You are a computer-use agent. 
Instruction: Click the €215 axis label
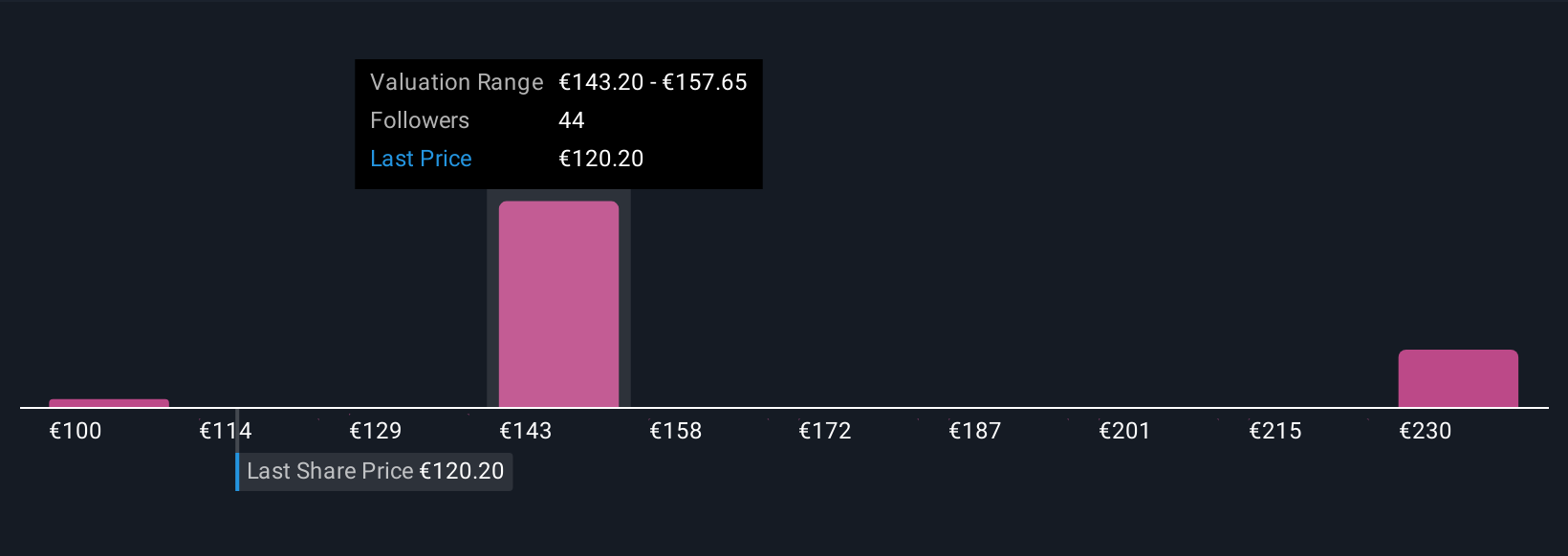[x=1275, y=431]
